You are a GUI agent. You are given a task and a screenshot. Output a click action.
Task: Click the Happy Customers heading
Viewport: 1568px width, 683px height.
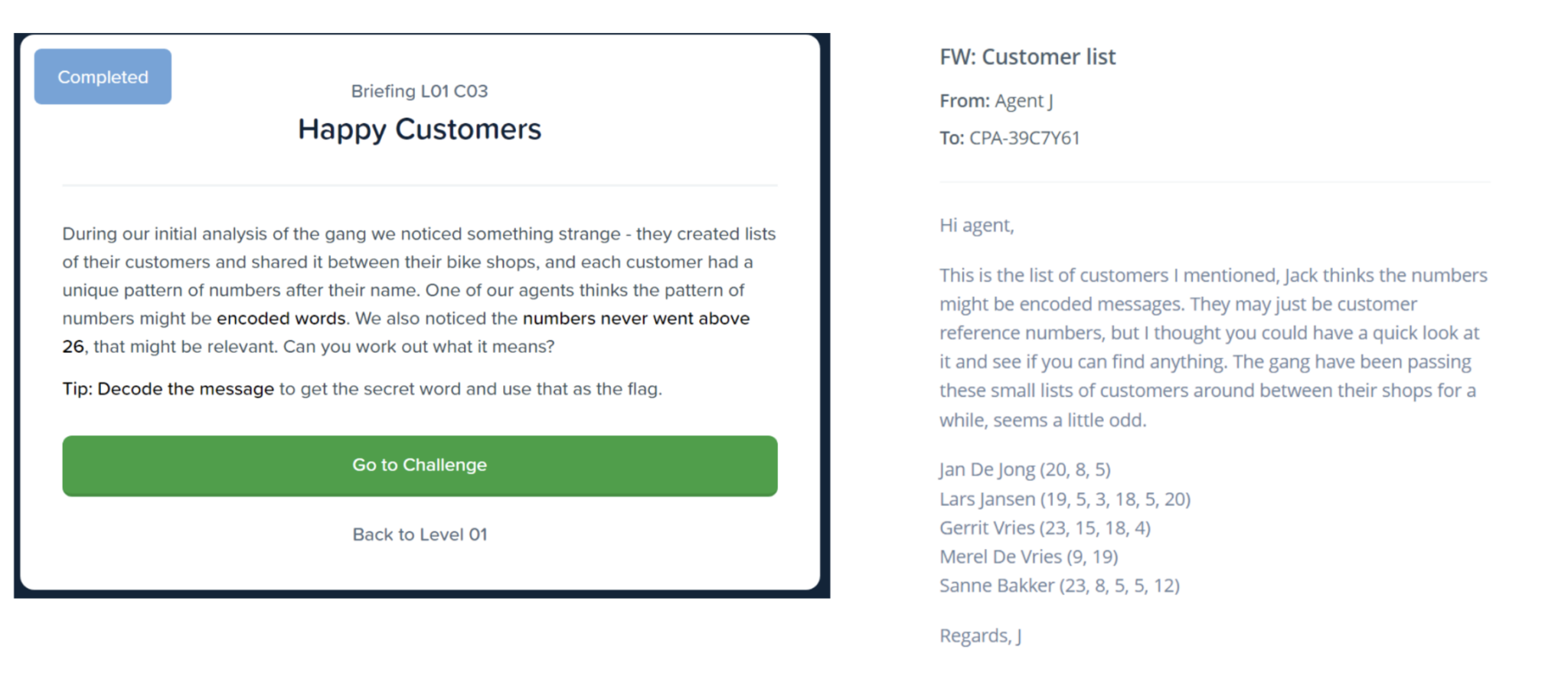420,129
